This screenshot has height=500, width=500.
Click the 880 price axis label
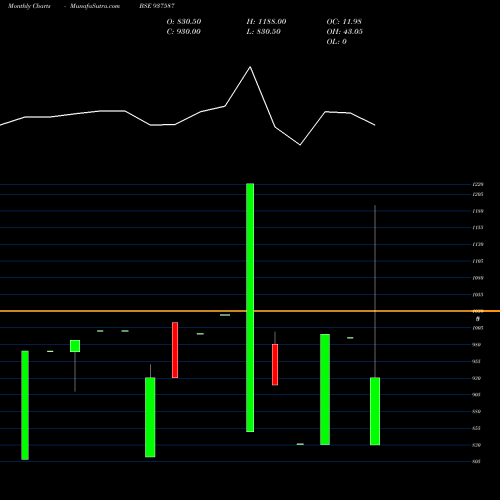pyautogui.click(x=477, y=412)
